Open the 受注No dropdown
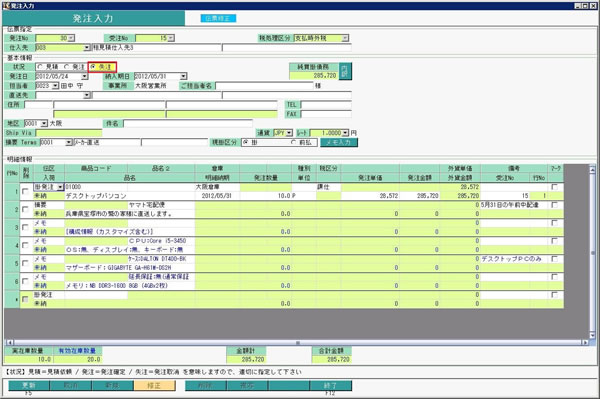 (171, 38)
